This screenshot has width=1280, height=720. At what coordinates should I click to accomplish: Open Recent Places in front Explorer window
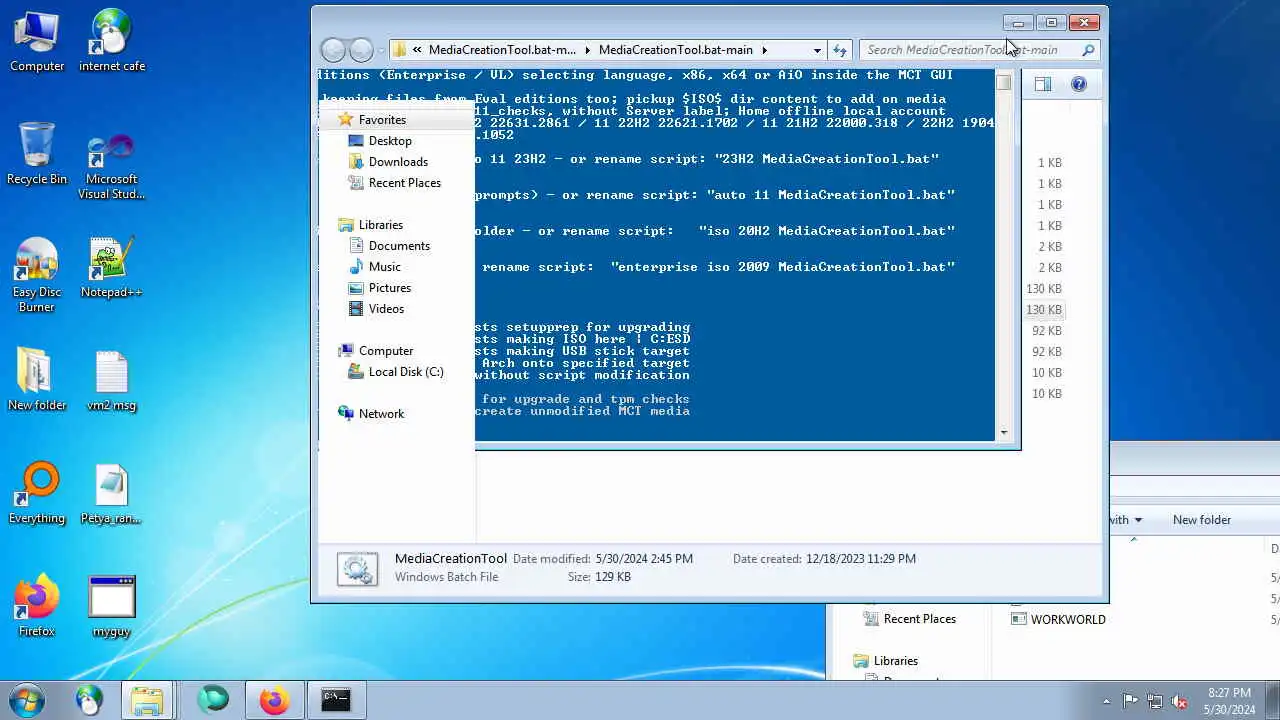click(404, 183)
